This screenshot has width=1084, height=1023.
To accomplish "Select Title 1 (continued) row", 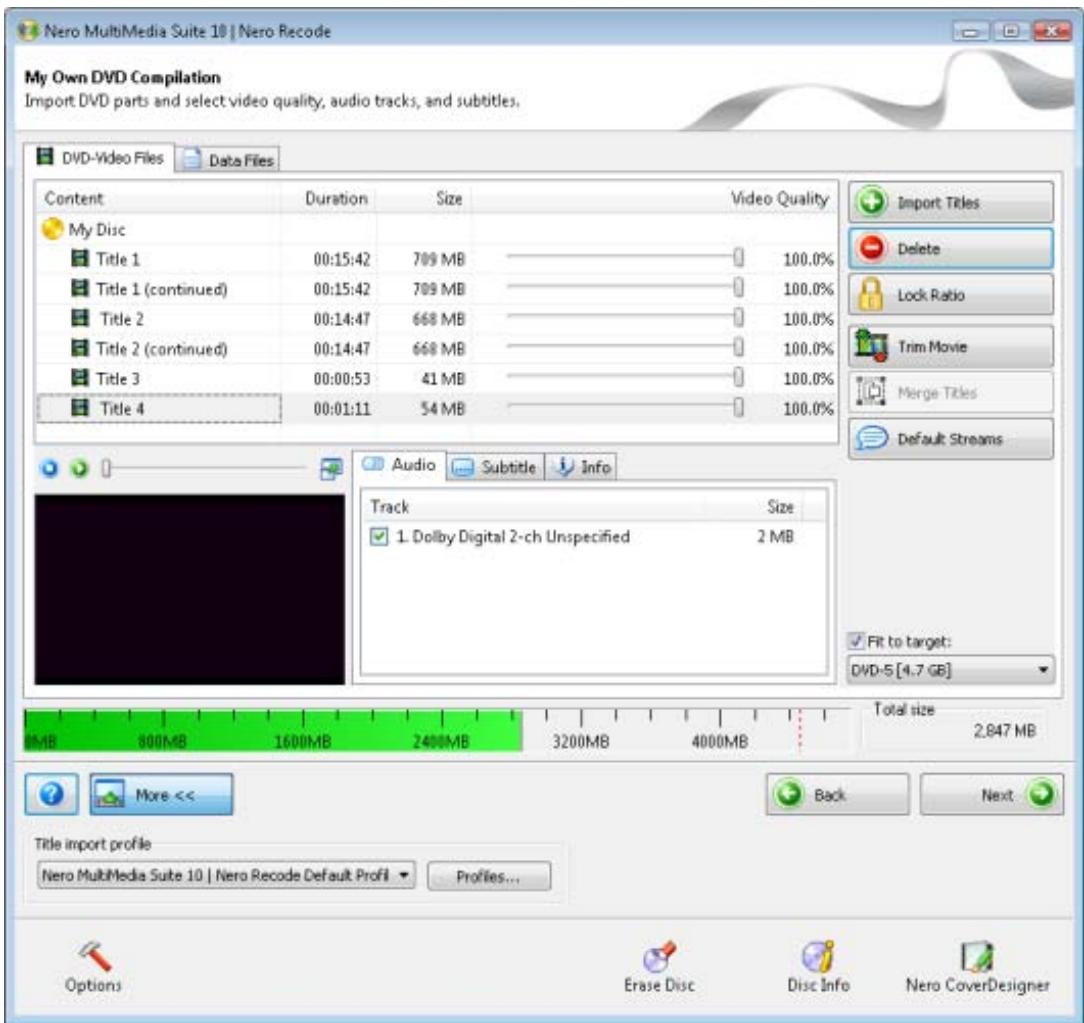I will point(436,289).
